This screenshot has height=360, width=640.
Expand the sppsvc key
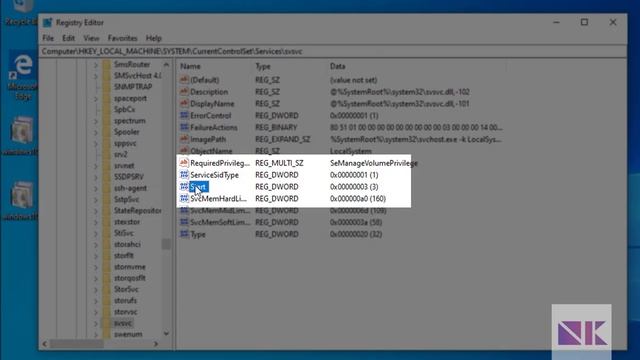click(96, 143)
